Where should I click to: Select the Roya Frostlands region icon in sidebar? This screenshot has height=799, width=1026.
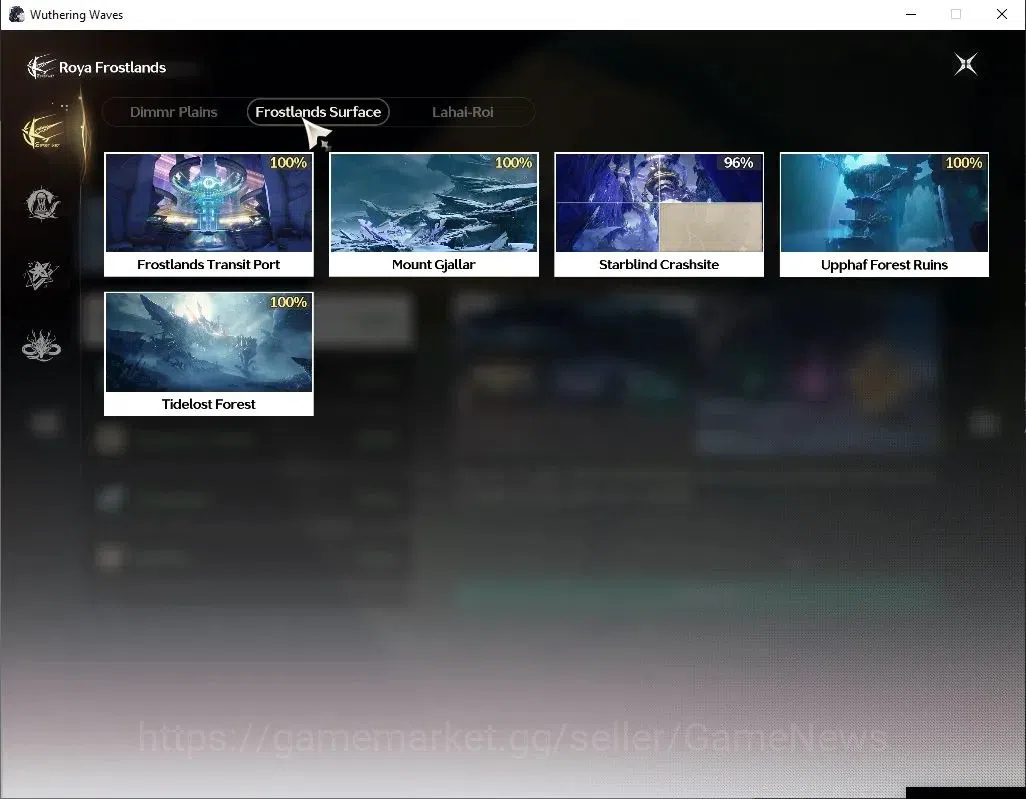[43, 132]
